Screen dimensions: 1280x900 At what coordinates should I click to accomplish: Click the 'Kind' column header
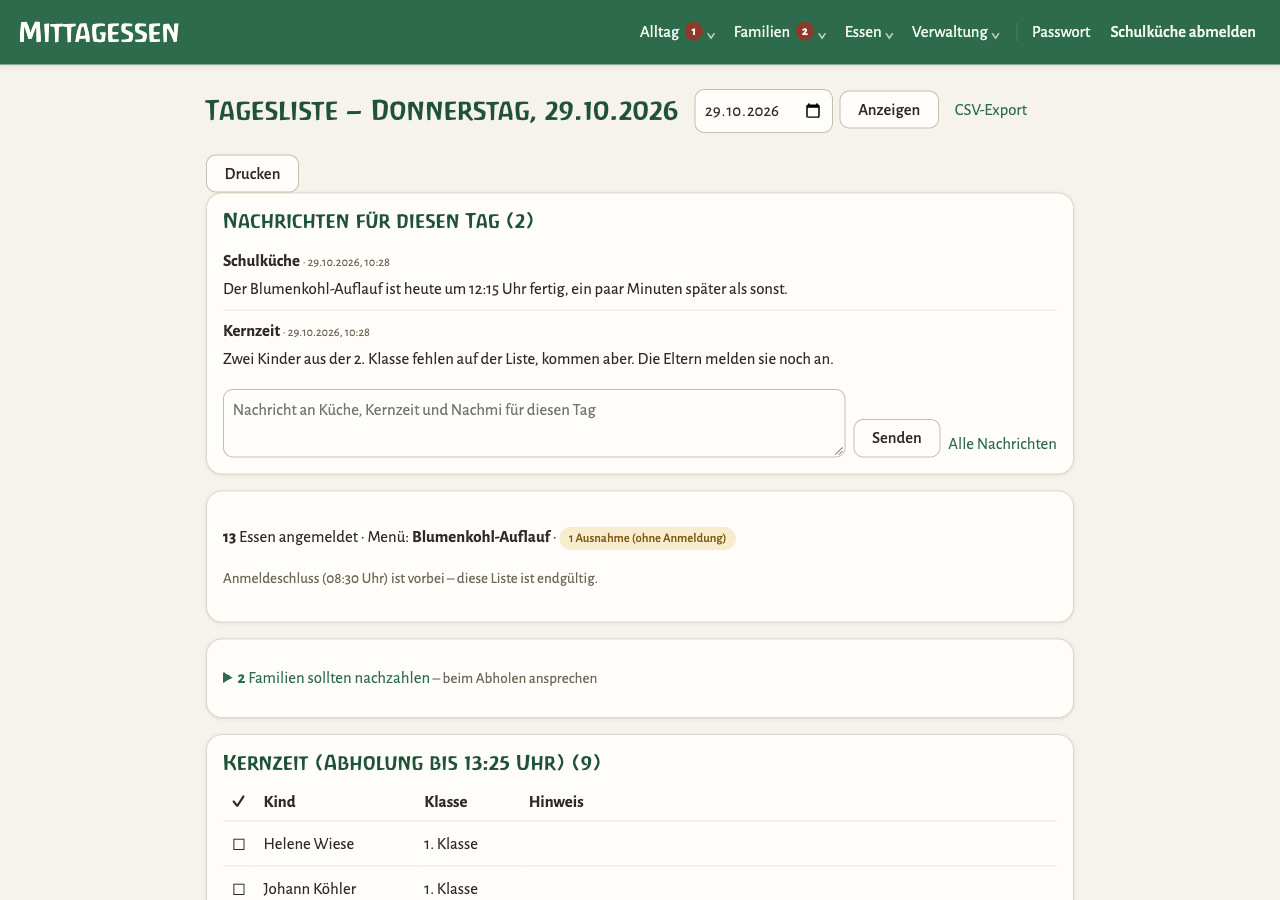[280, 801]
